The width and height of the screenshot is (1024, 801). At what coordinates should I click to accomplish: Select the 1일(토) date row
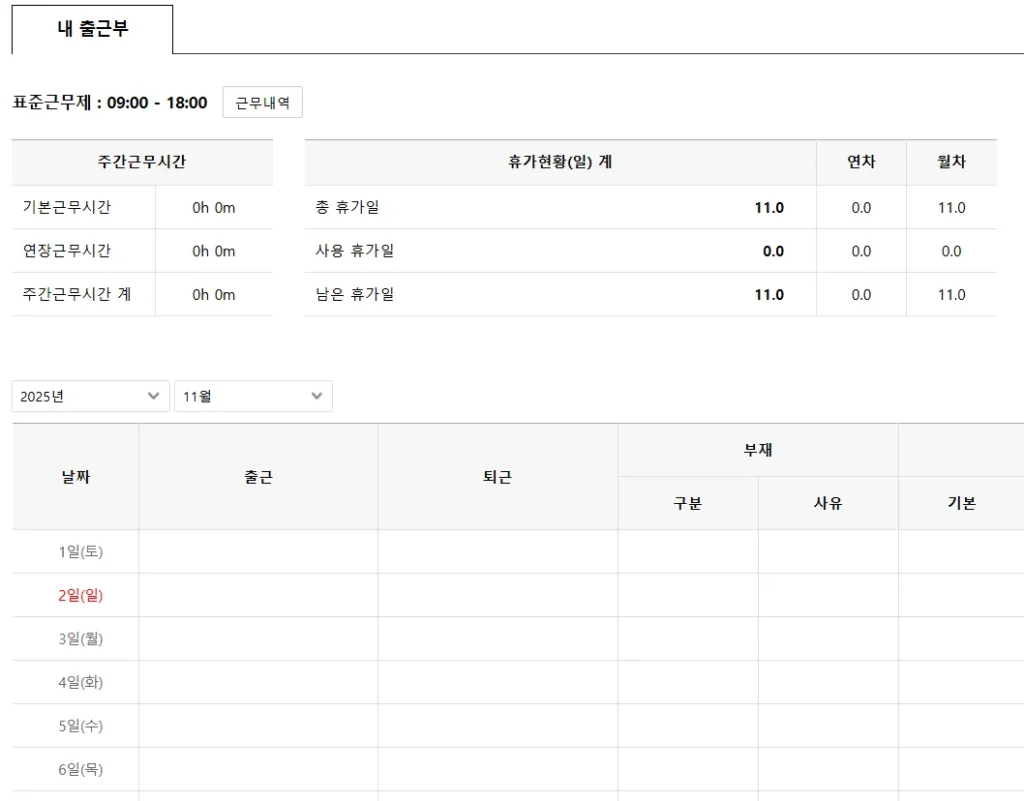click(80, 551)
